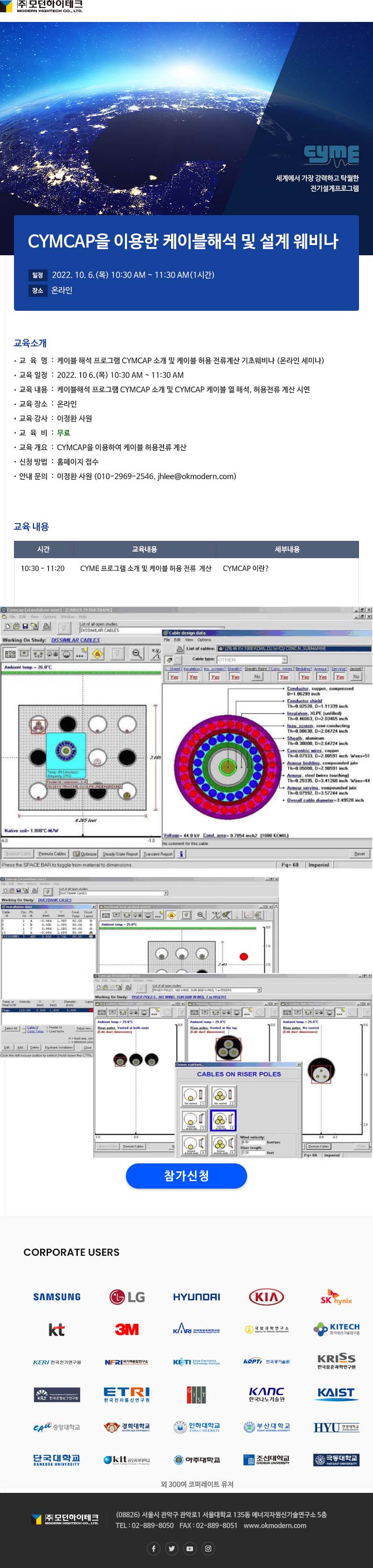This screenshot has width=373, height=1568.
Task: Click the contact phone number 010-2969-2546
Action: pyautogui.click(x=126, y=476)
